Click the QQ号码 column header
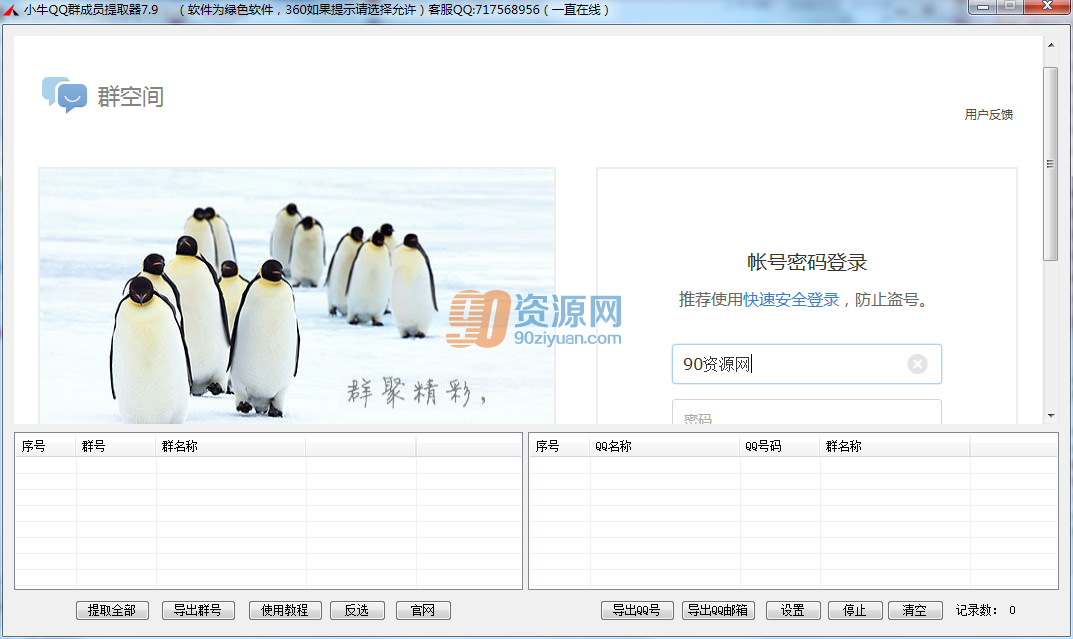 (x=779, y=446)
